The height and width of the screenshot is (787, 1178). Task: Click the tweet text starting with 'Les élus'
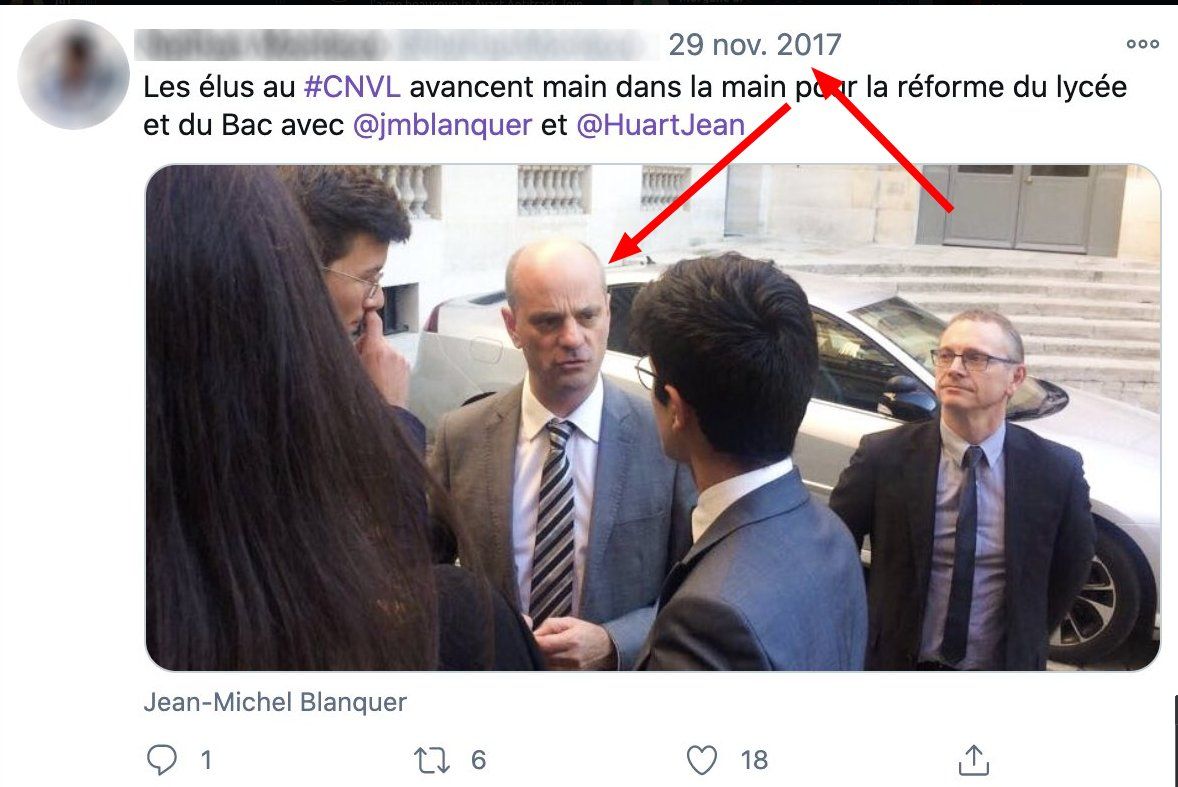click(x=635, y=106)
